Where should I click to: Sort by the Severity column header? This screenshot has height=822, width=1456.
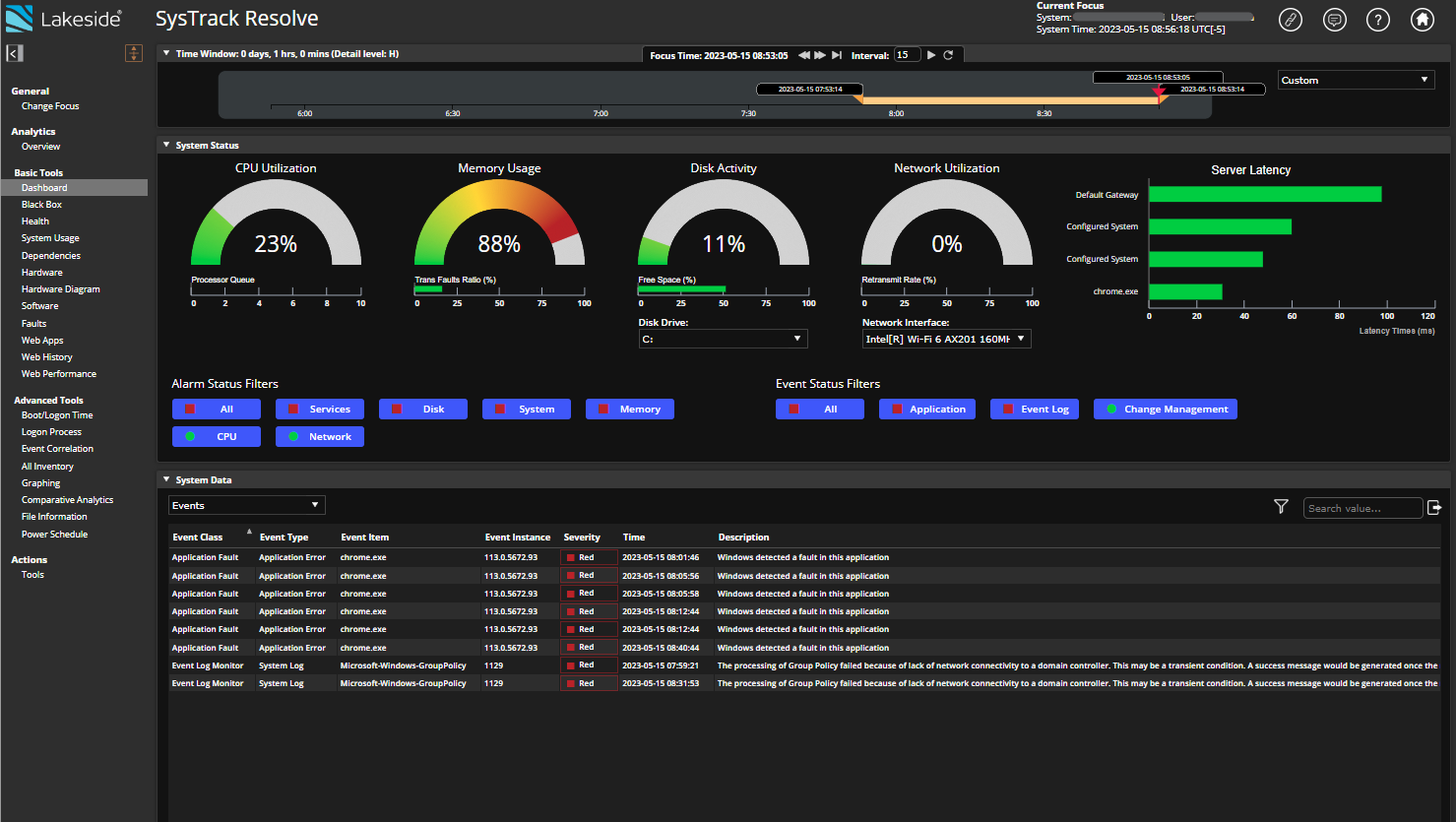point(582,537)
